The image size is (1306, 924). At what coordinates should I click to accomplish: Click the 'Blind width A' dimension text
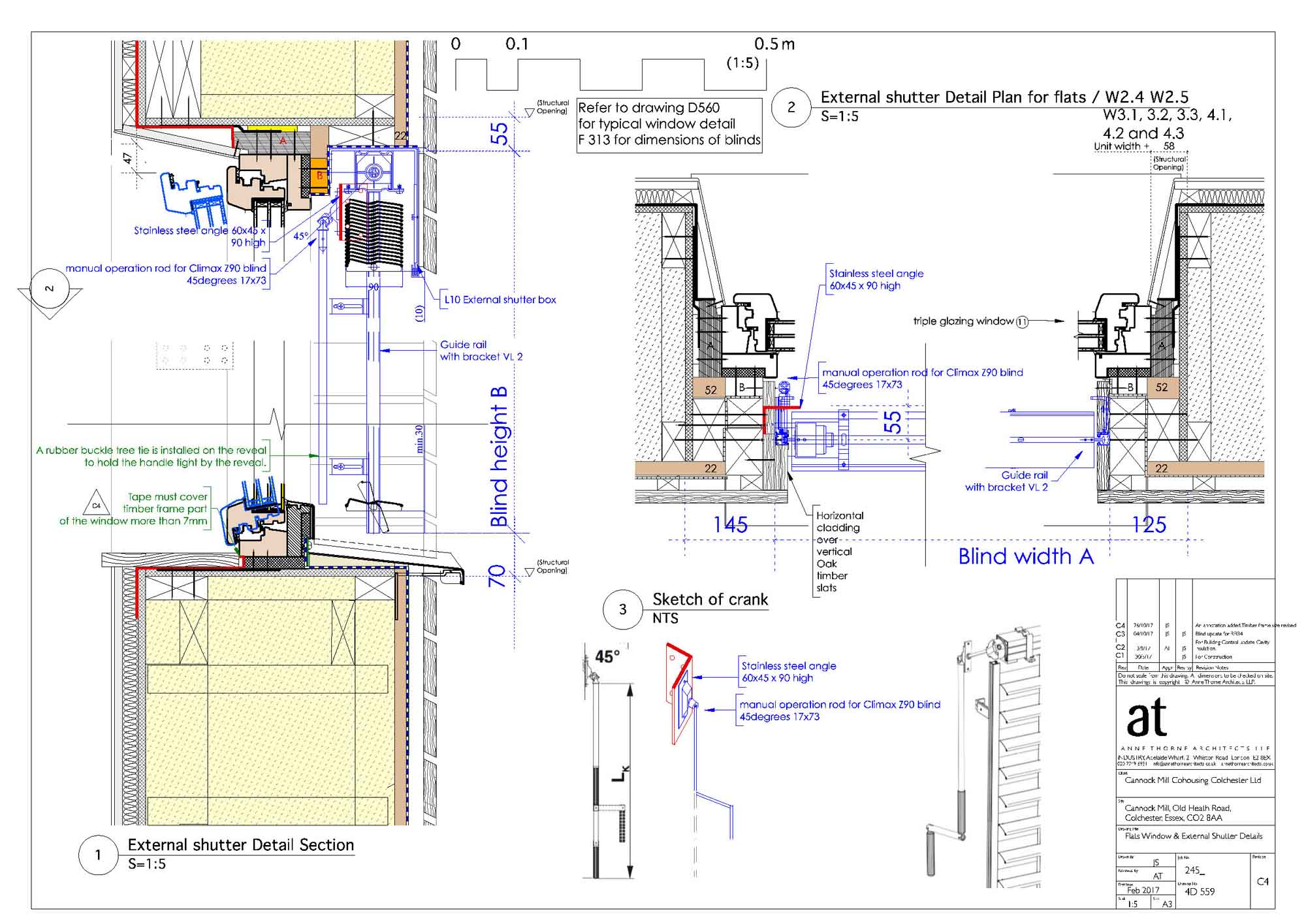(1025, 556)
